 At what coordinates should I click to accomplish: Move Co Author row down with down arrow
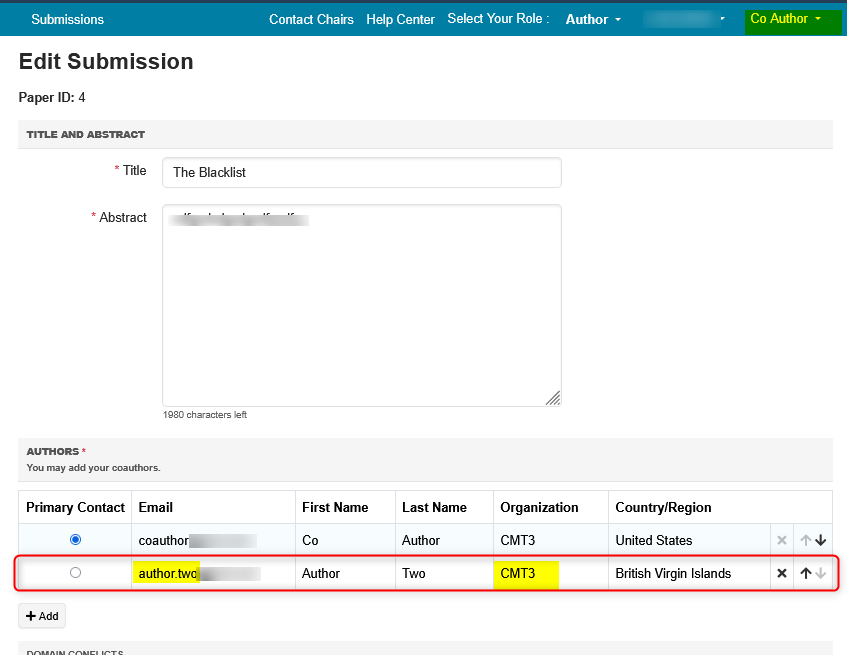pyautogui.click(x=821, y=540)
